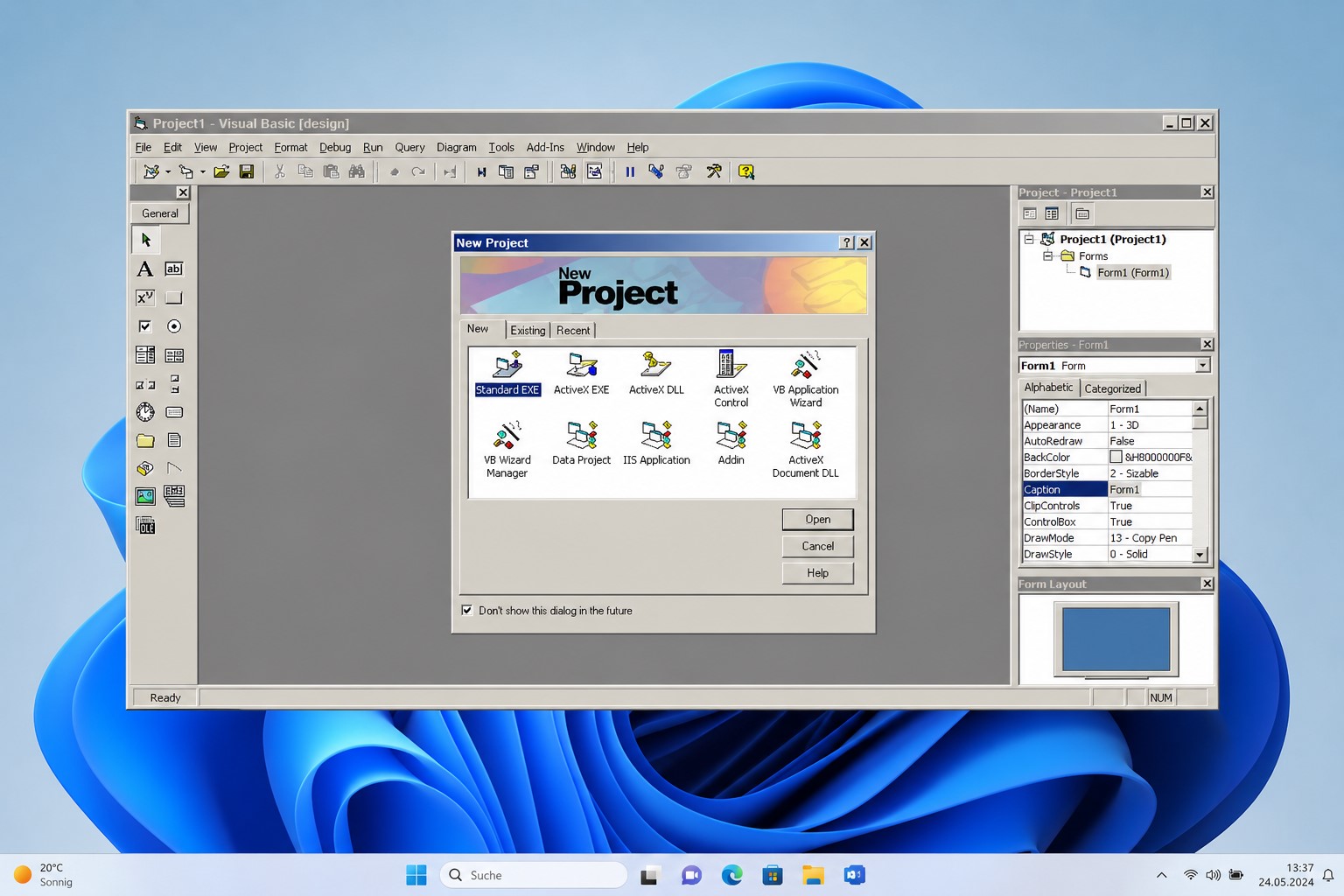This screenshot has height=896, width=1344.
Task: Switch to the Recent tab
Action: click(573, 330)
